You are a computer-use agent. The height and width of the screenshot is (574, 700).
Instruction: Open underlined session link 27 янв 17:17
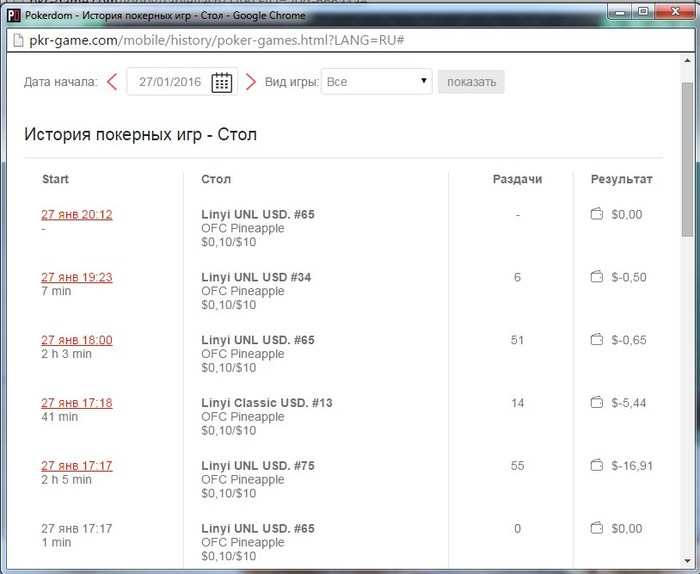(x=77, y=466)
